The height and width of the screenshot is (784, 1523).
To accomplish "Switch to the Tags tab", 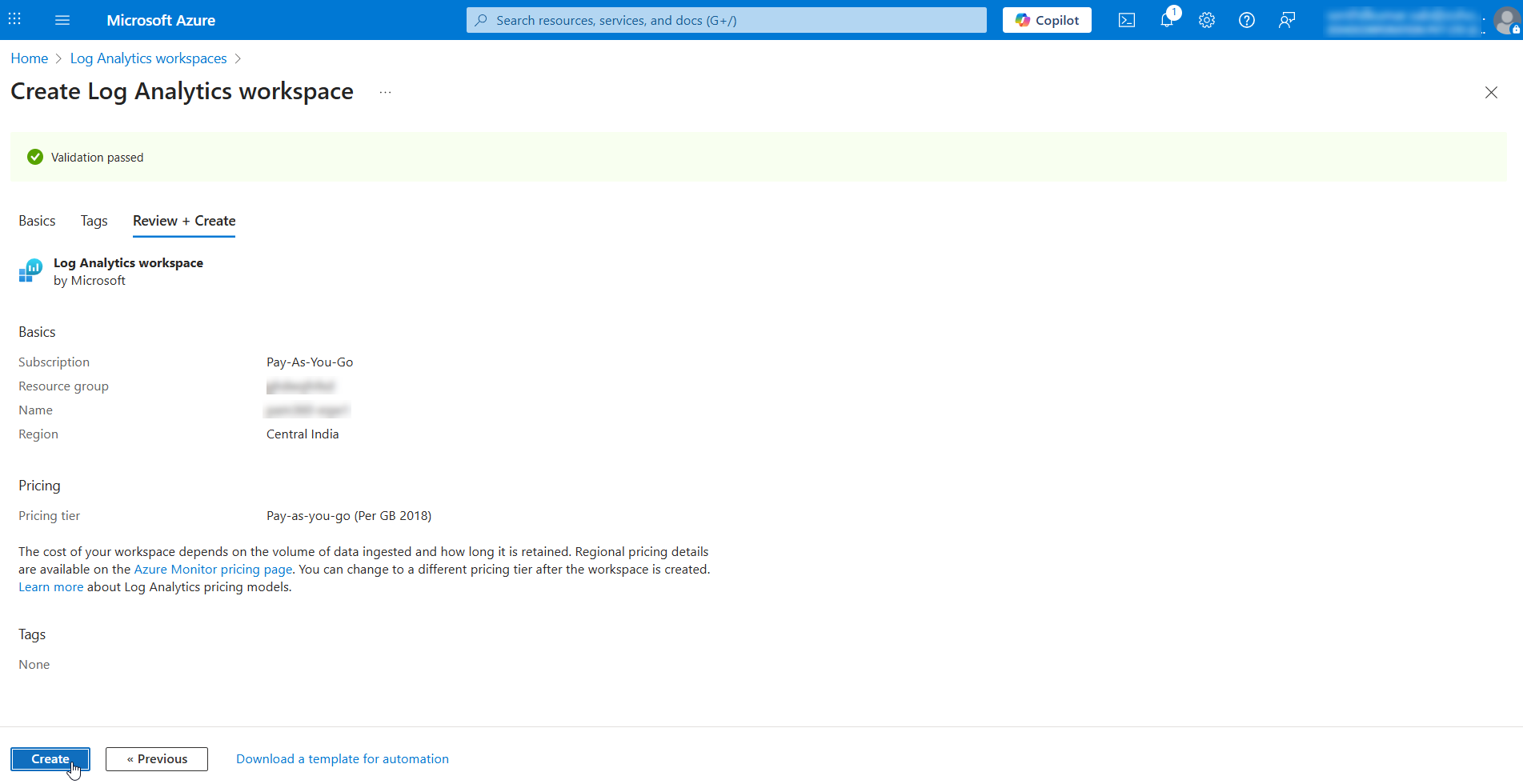I will click(x=94, y=221).
